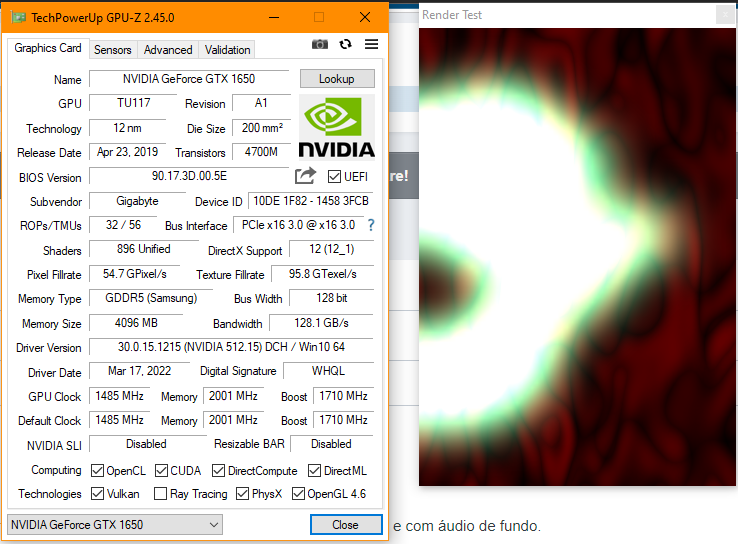Click the BIOS share/export arrow icon
Image resolution: width=738 pixels, height=544 pixels.
pyautogui.click(x=305, y=176)
